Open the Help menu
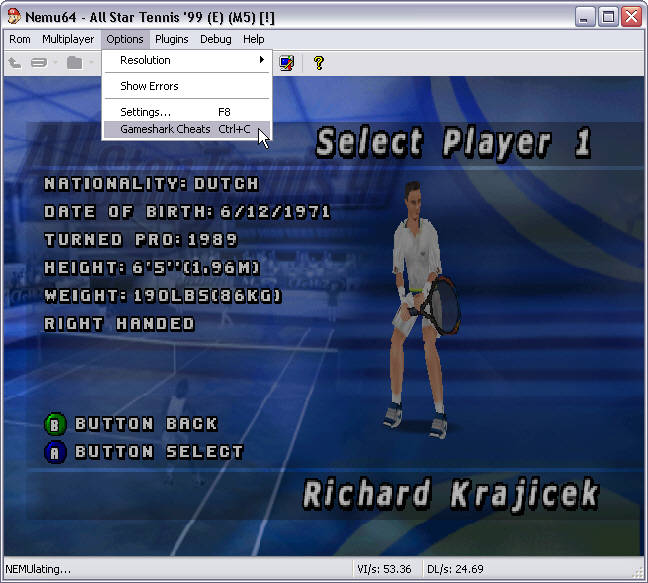 point(253,39)
